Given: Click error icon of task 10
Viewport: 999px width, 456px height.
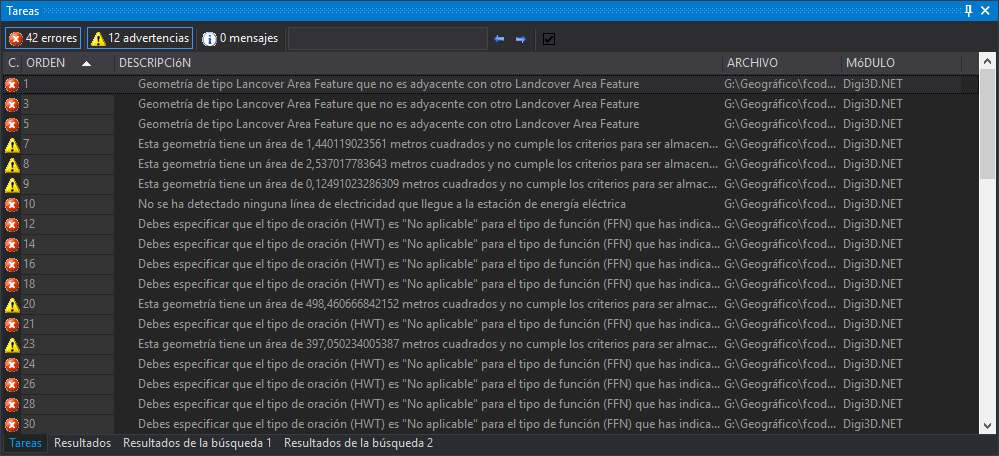Looking at the screenshot, I should pyautogui.click(x=11, y=204).
